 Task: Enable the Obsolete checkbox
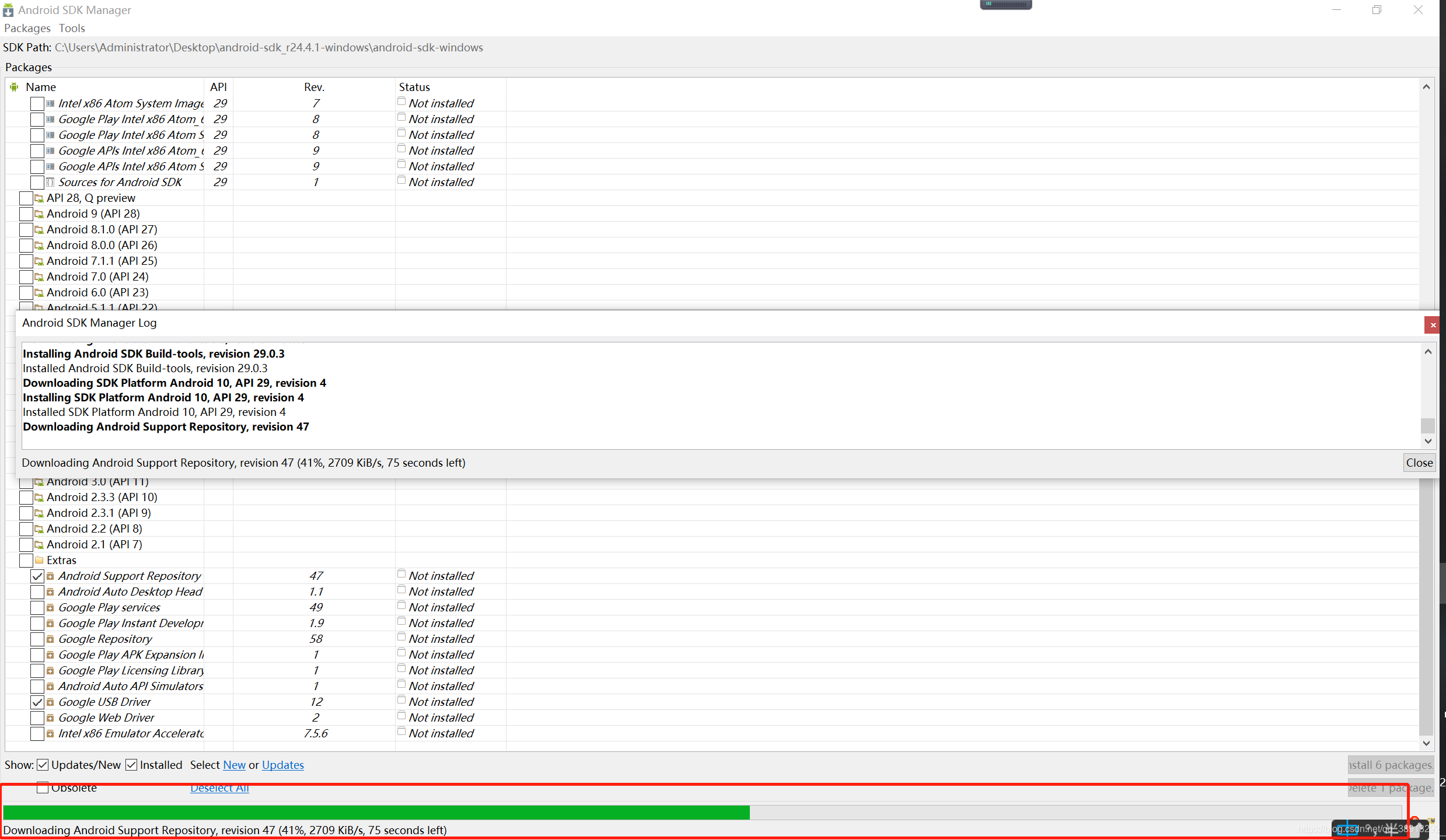[43, 787]
